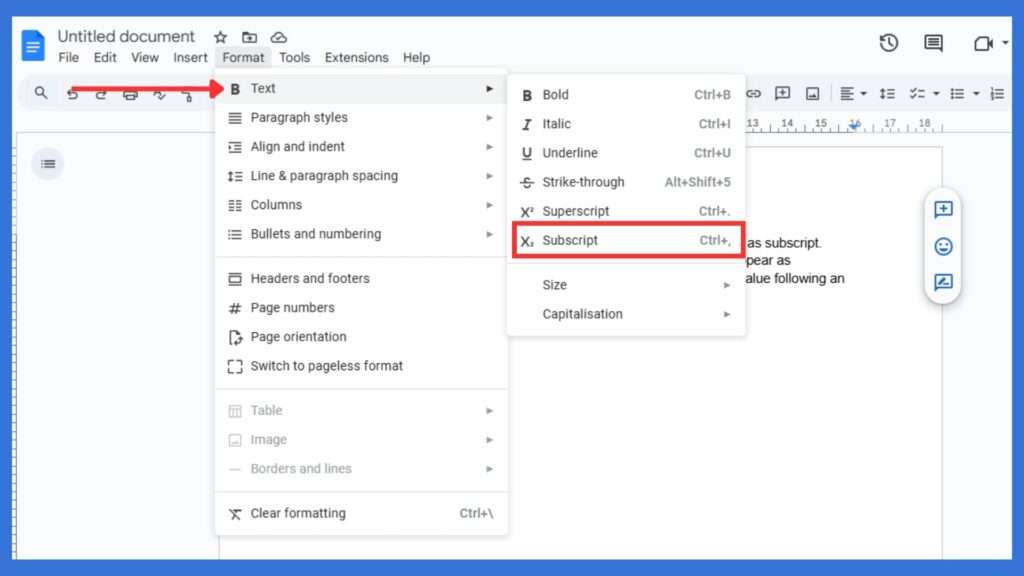The height and width of the screenshot is (576, 1024).
Task: Open the text alignment dropdown in toolbar
Action: click(853, 94)
